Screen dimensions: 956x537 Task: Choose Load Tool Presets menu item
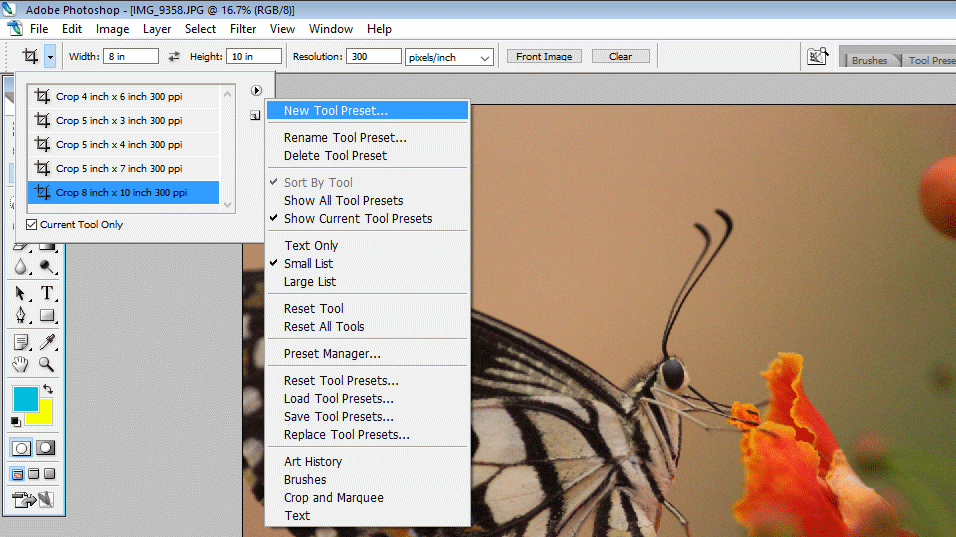coord(368,399)
